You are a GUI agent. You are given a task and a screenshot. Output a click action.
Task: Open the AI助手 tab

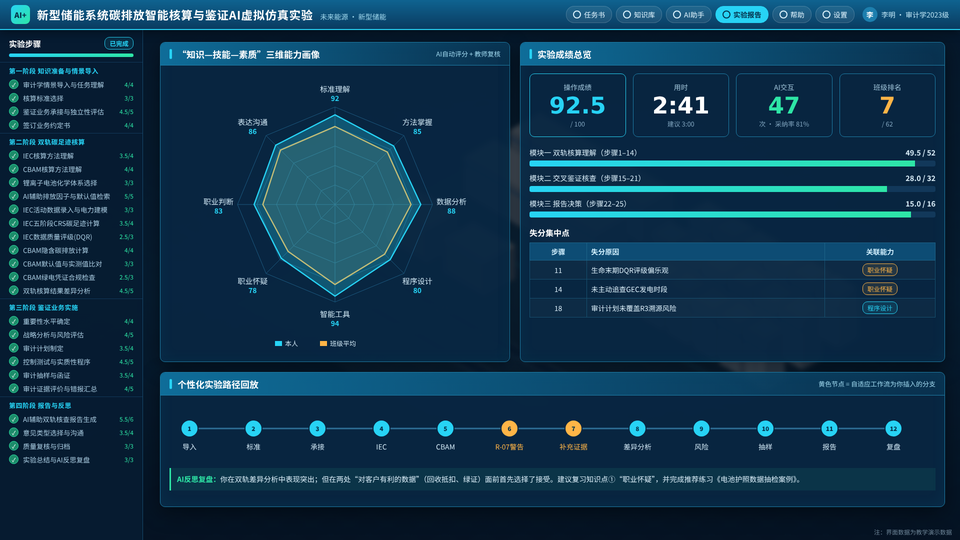coord(689,15)
